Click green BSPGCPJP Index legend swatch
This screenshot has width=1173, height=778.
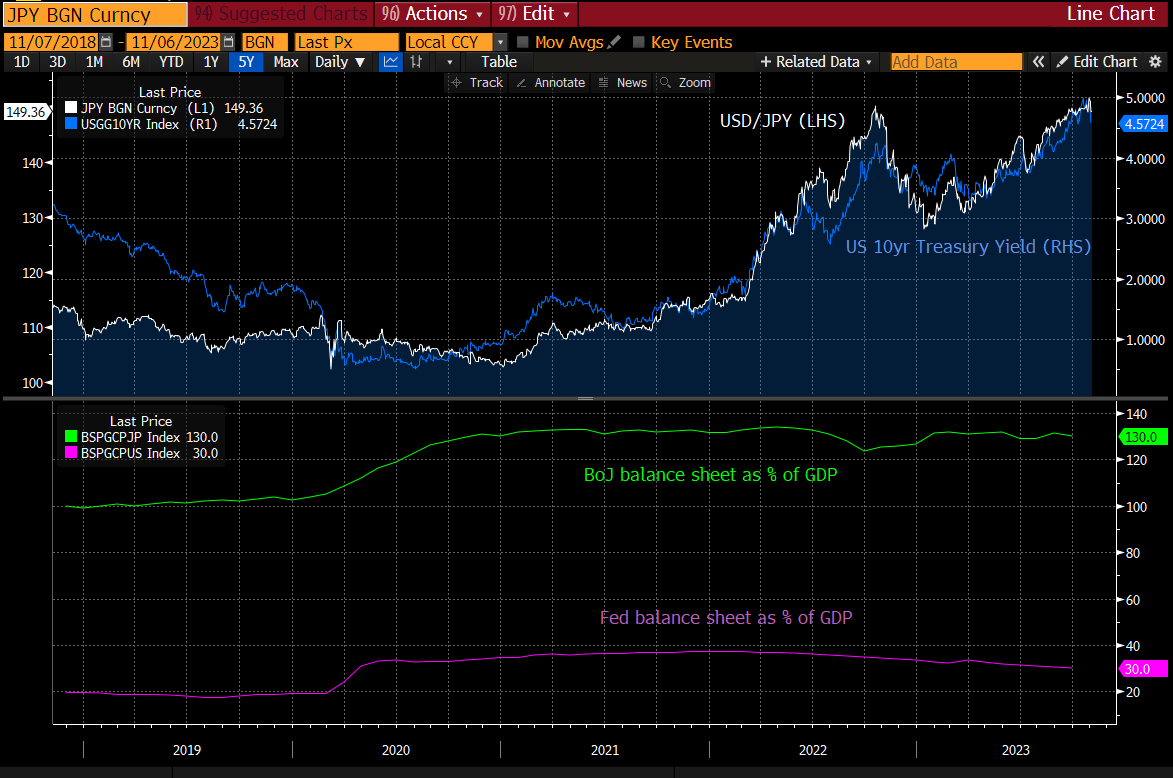point(71,437)
